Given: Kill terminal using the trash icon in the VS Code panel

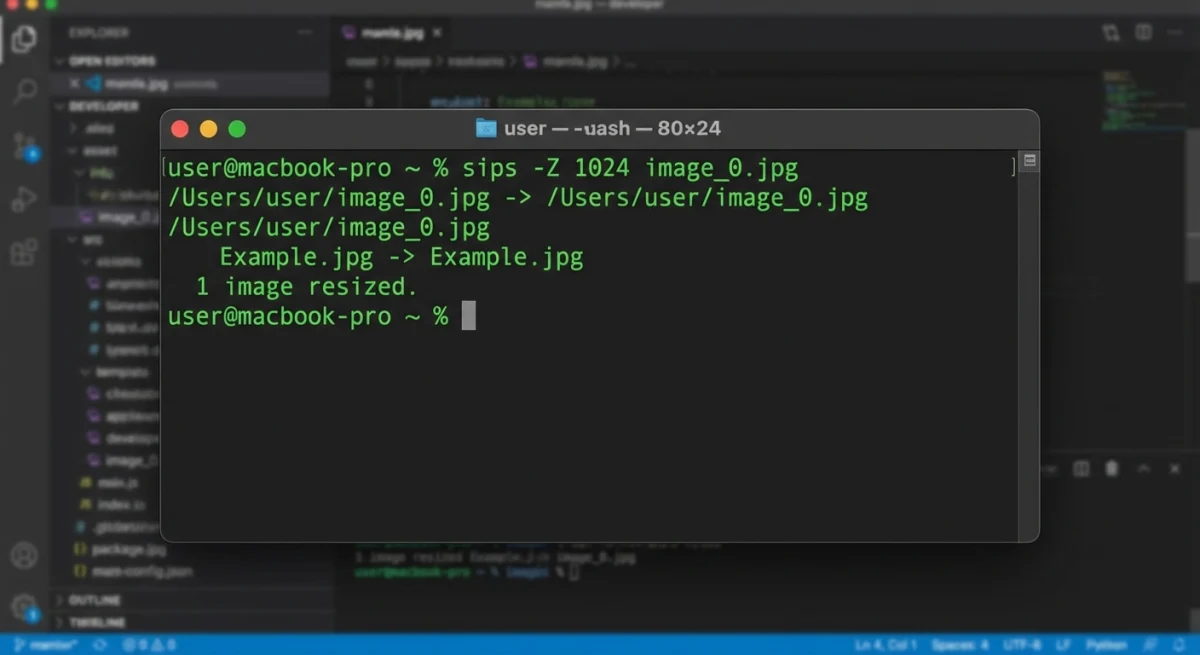Looking at the screenshot, I should (1111, 469).
